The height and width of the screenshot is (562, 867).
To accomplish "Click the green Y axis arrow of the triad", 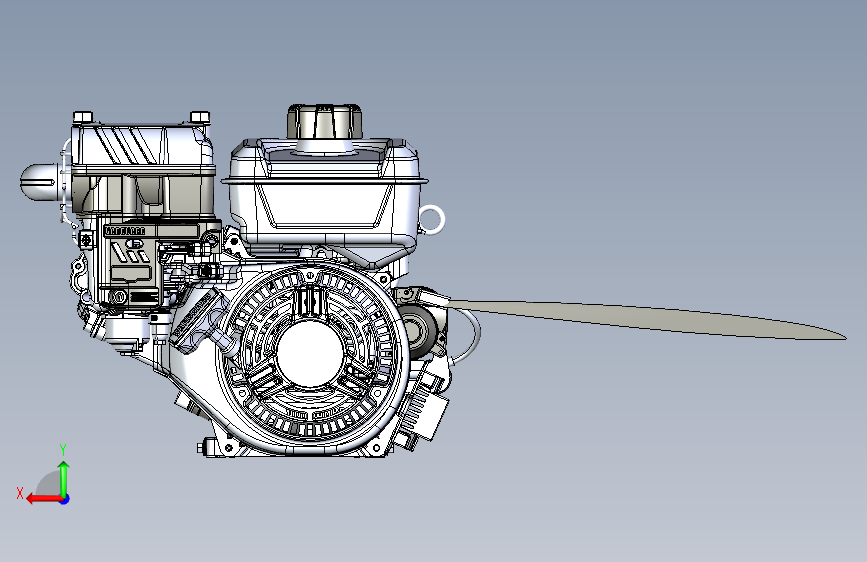I will coord(64,479).
